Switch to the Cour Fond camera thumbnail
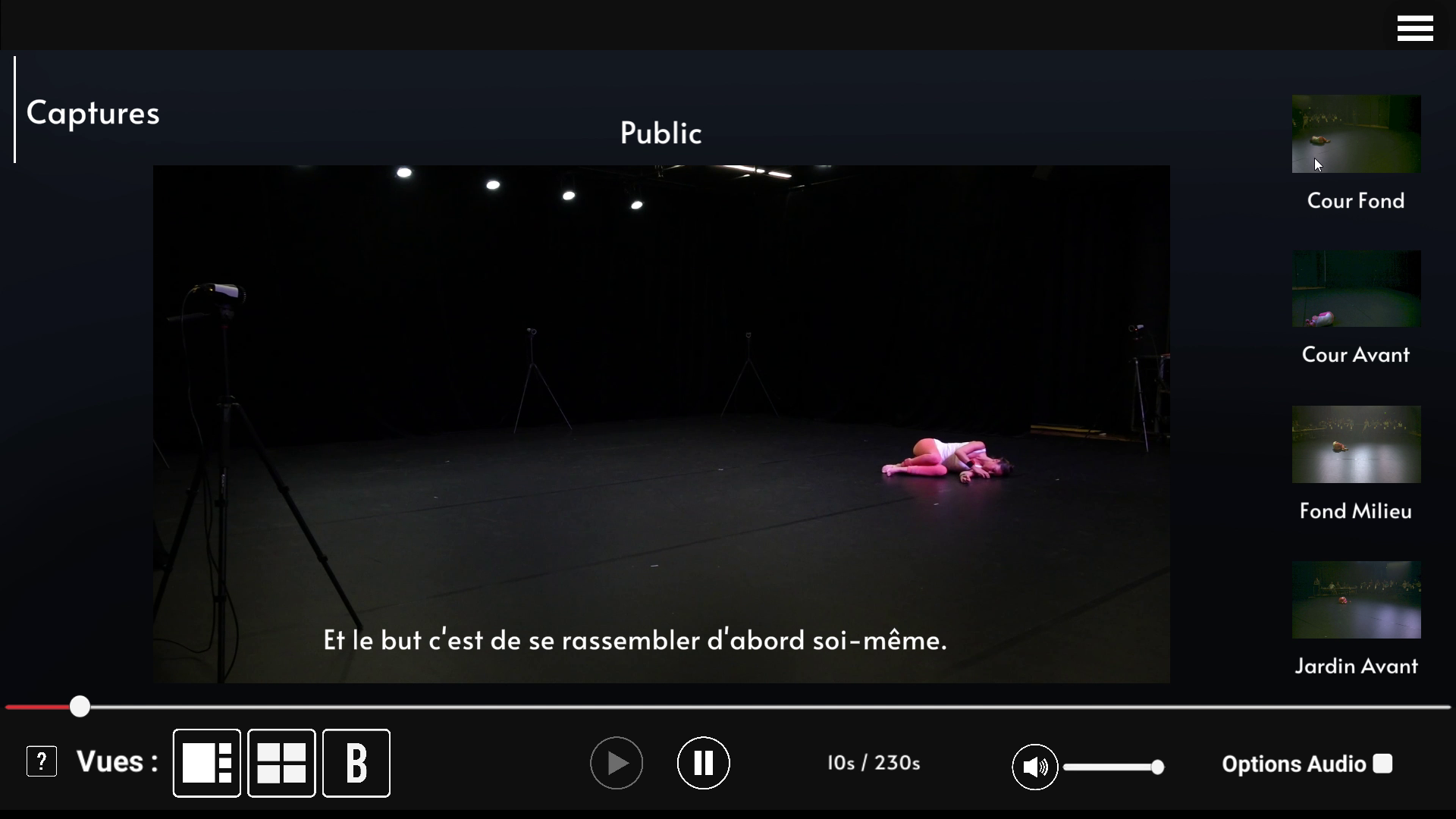Image resolution: width=1456 pixels, height=819 pixels. coord(1356,133)
